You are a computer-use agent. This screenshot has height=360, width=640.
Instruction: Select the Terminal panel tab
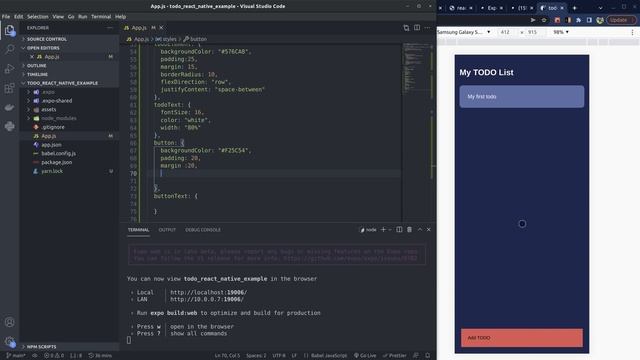138,230
